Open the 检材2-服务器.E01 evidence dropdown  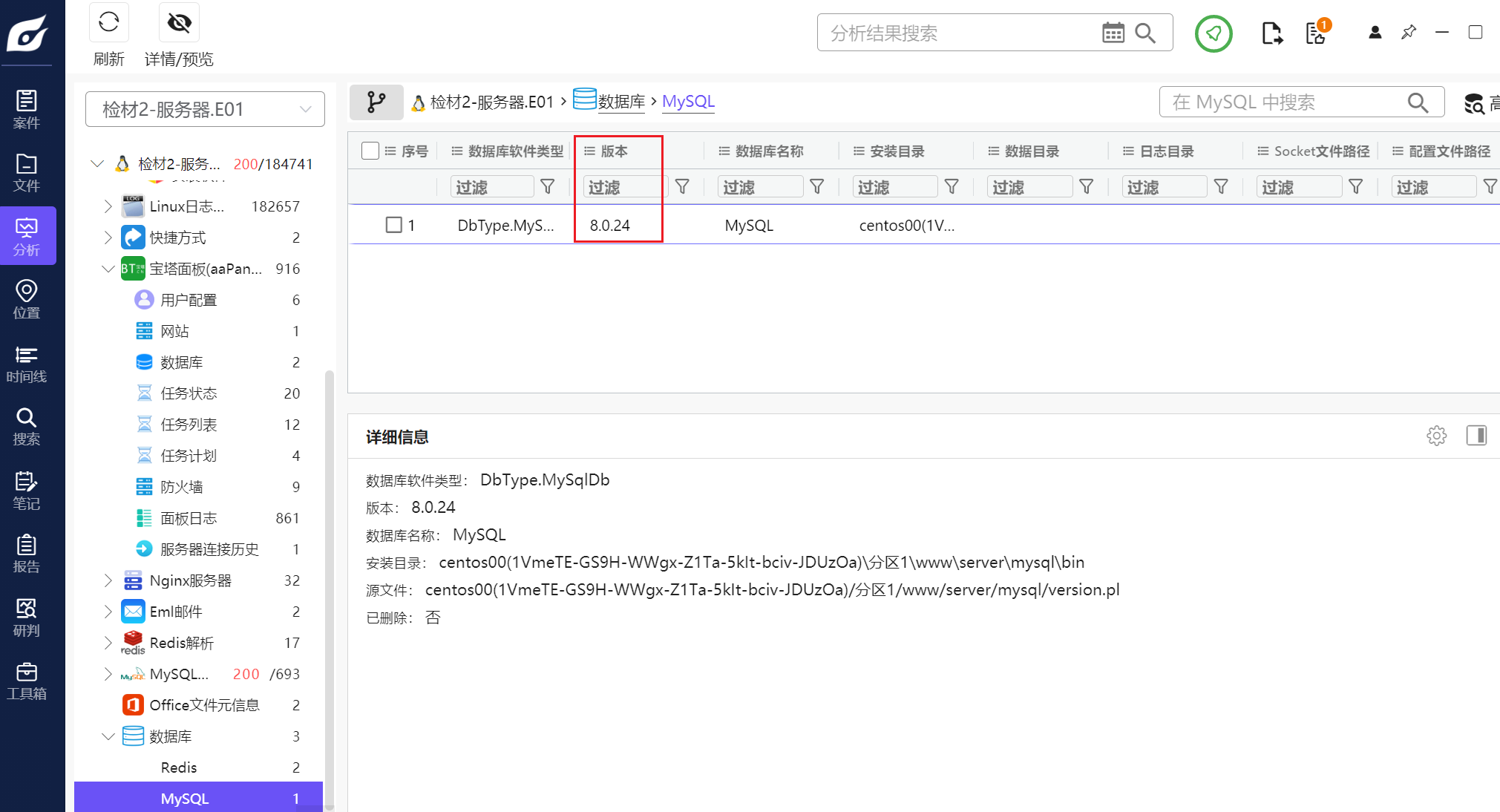[206, 109]
